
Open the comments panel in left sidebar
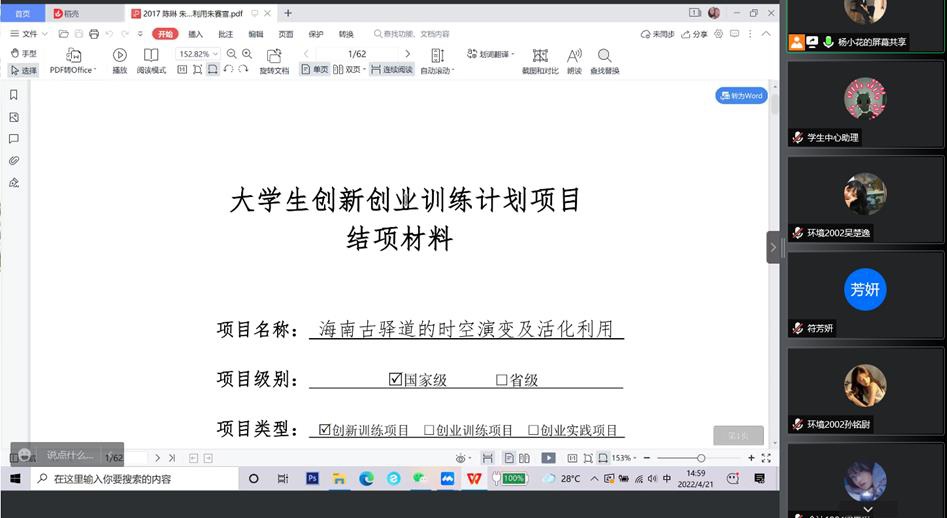[x=14, y=139]
